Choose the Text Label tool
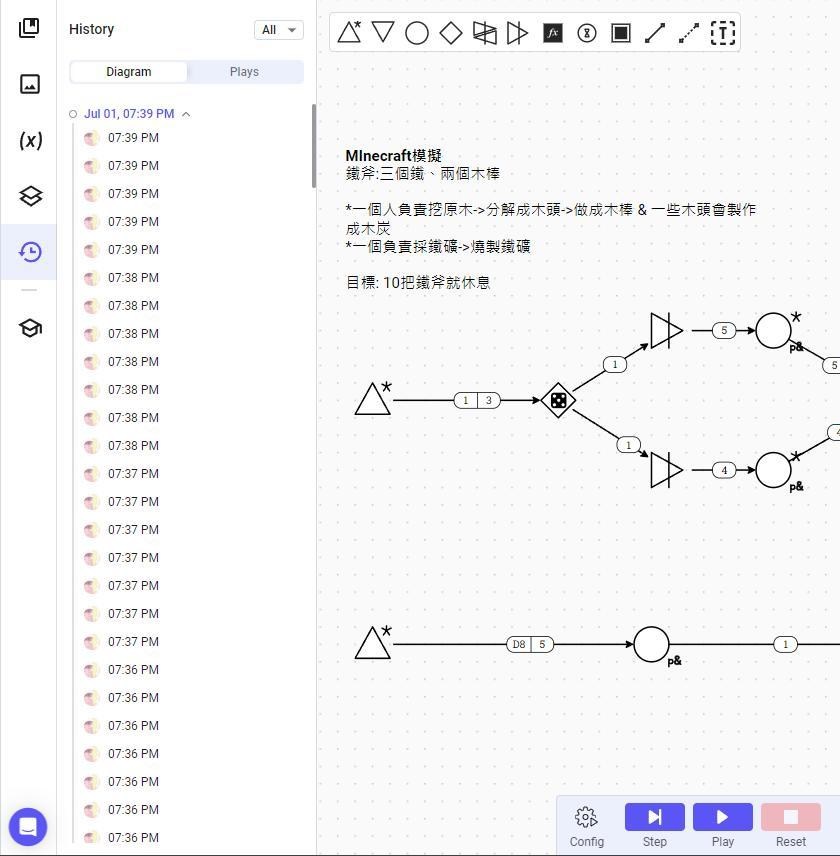Image resolution: width=840 pixels, height=856 pixels. (x=723, y=33)
